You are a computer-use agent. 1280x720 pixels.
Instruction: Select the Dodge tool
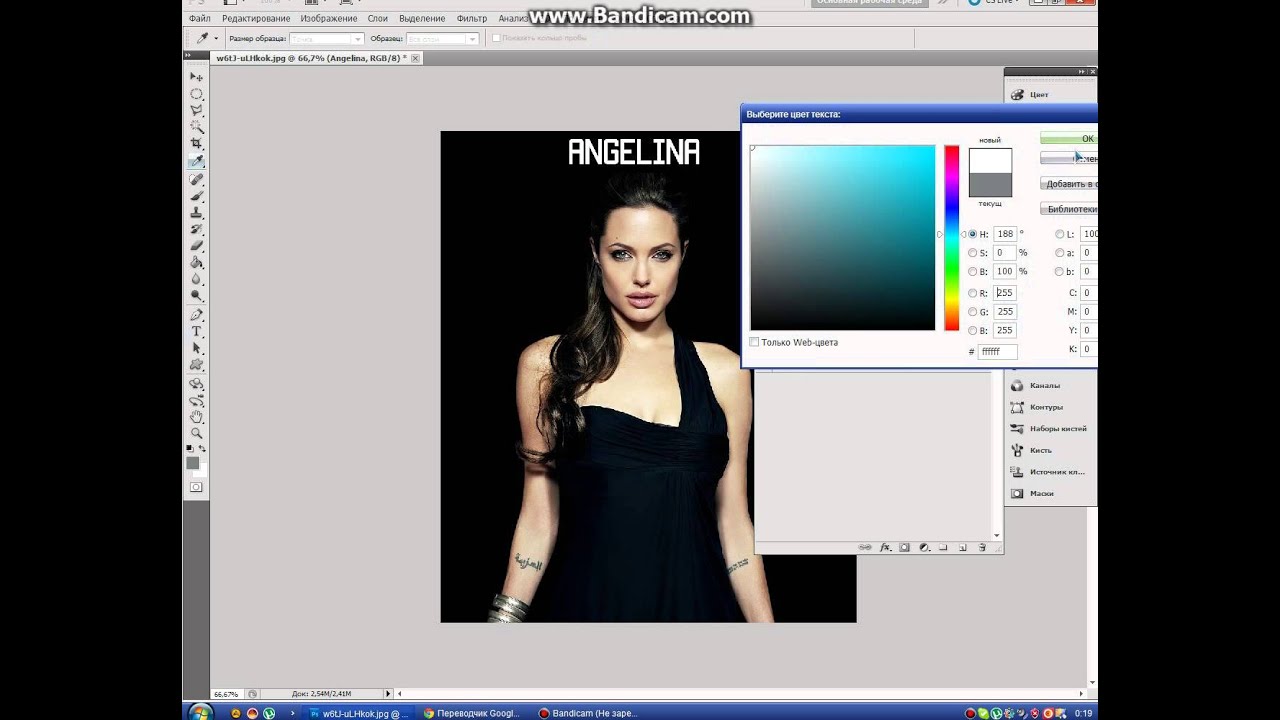click(196, 297)
